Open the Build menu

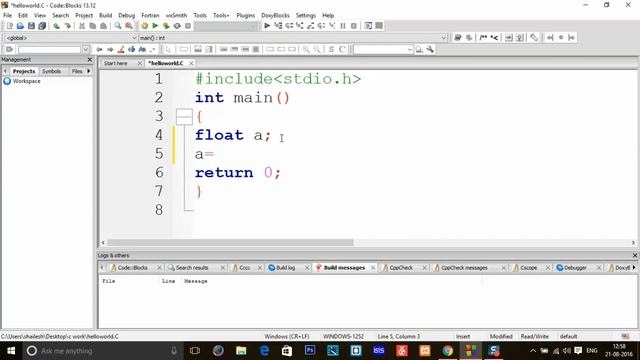(x=105, y=15)
